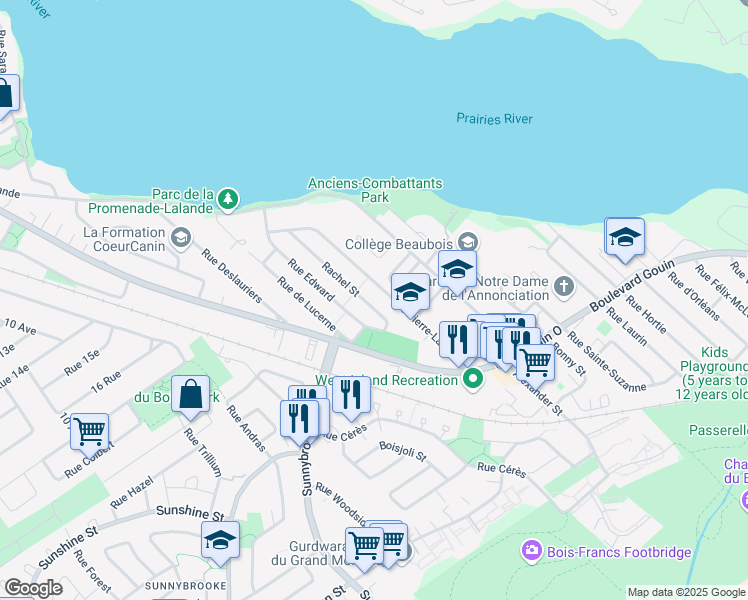
Task: Open La Formation CoeurCanin label
Action: point(124,239)
